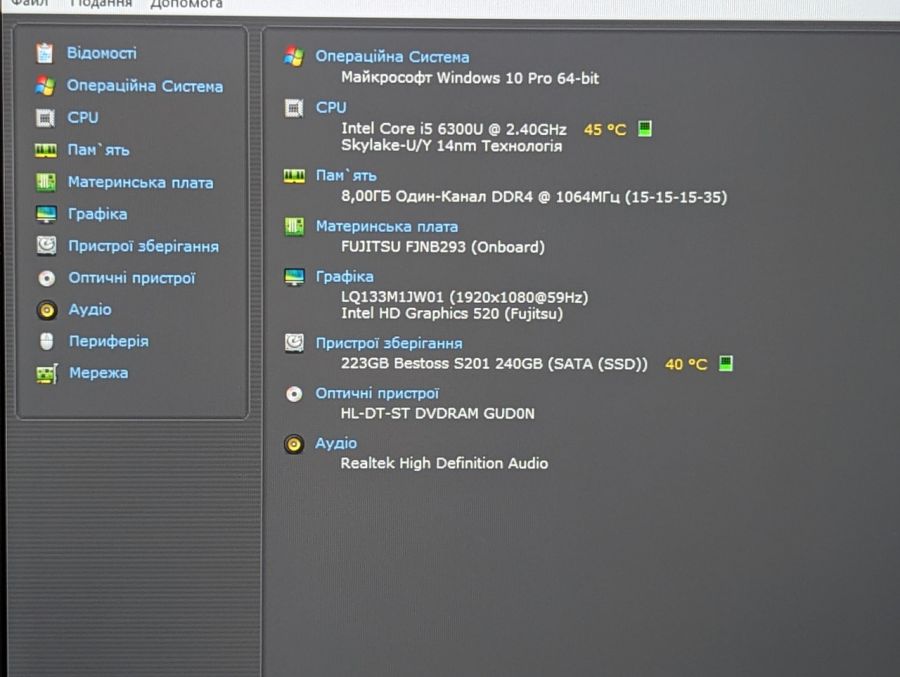Screen dimensions: 900x677
Task: Open Материнська плата heading link in summary
Action: click(x=387, y=227)
